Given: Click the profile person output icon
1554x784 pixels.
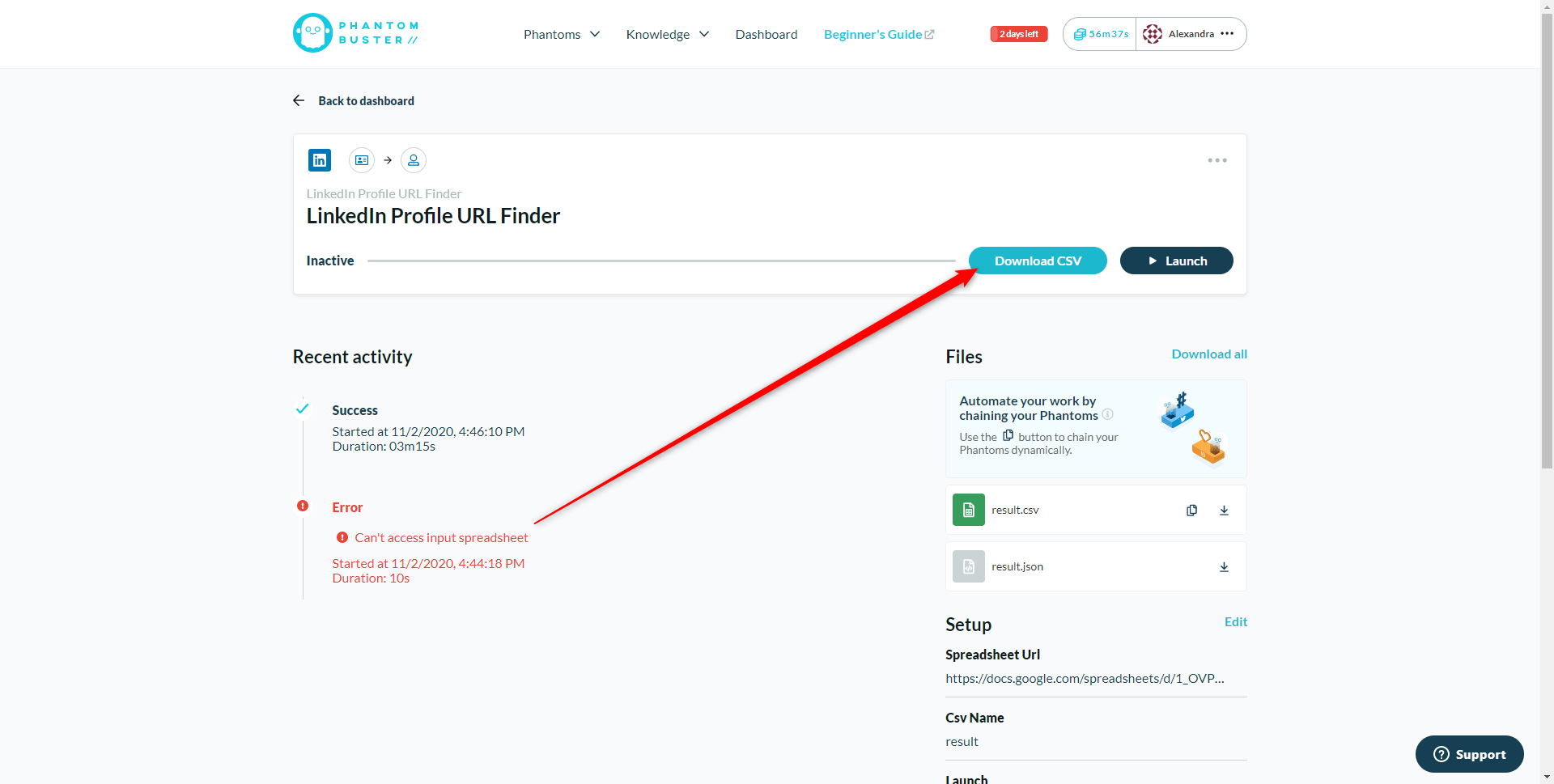Looking at the screenshot, I should [x=414, y=160].
